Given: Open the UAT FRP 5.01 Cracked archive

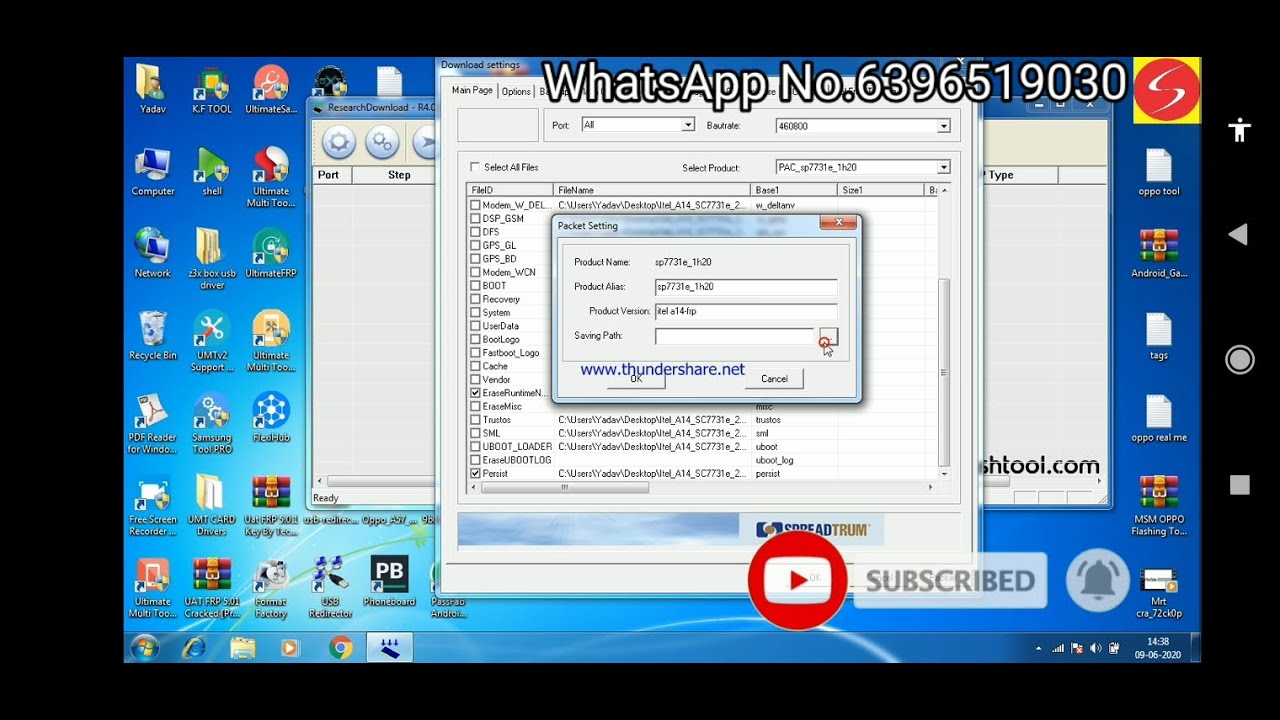Looking at the screenshot, I should pyautogui.click(x=212, y=588).
